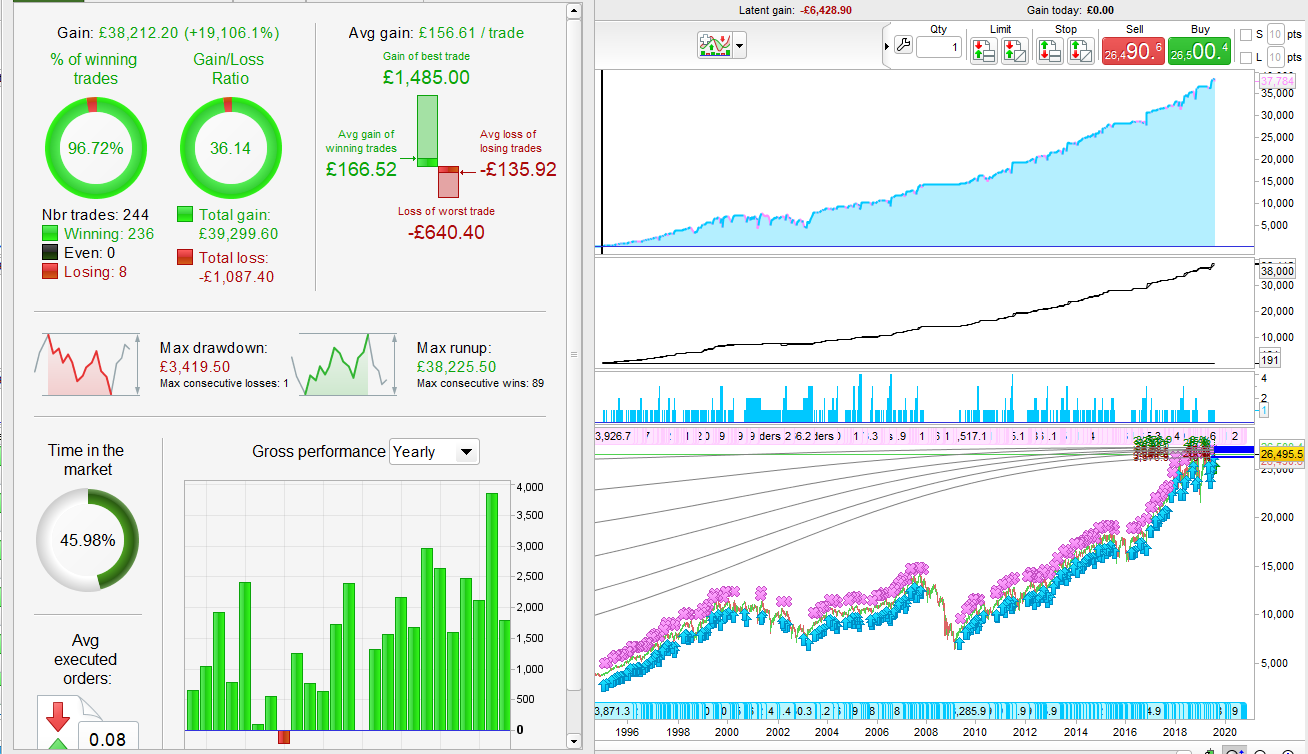1308x754 pixels.
Task: Enable the S stop checkbox
Action: [1245, 34]
